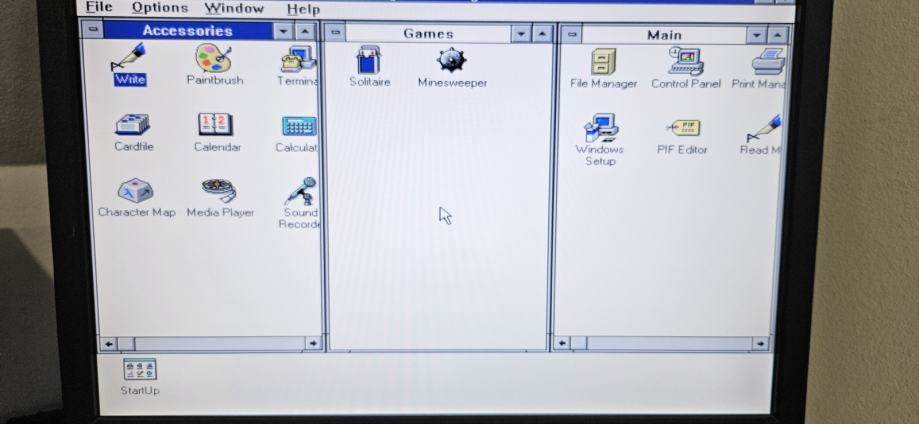
Task: Select the File Manager cabinet icon
Action: coord(603,61)
